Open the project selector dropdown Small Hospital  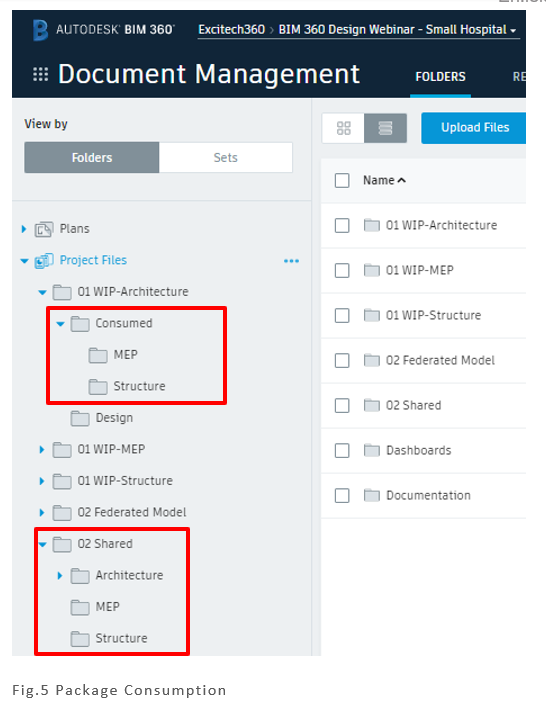click(398, 30)
